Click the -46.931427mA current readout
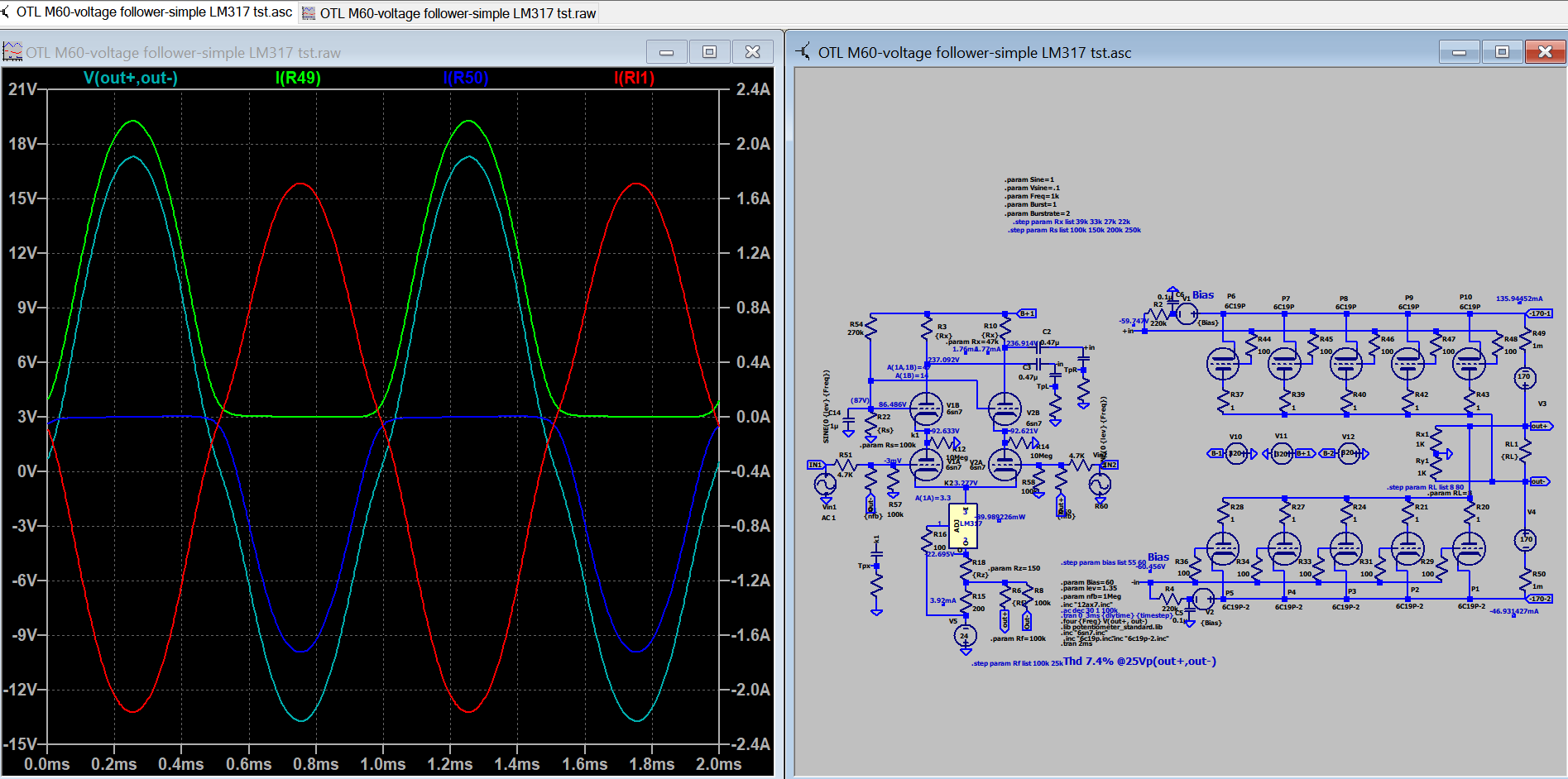1568x779 pixels. coord(1513,611)
